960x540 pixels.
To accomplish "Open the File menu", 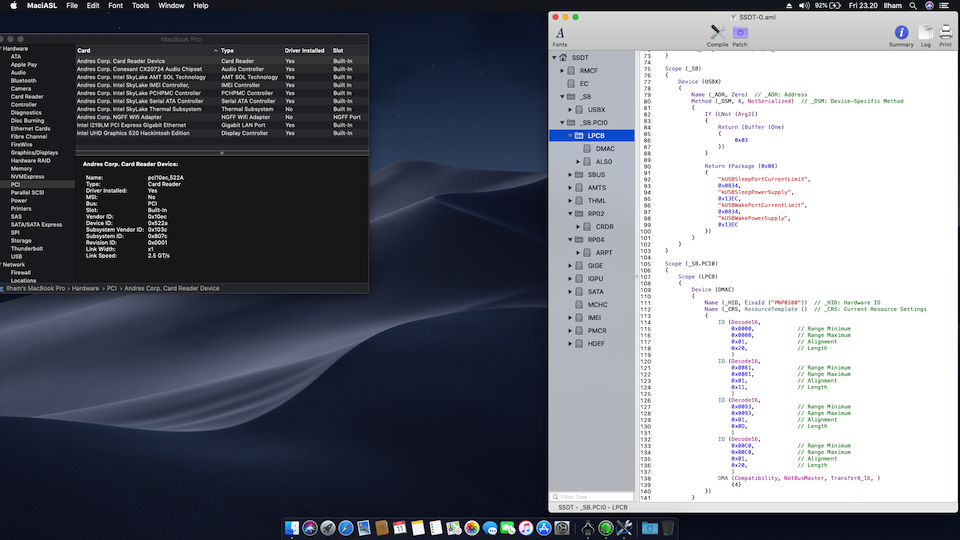I will coord(72,6).
